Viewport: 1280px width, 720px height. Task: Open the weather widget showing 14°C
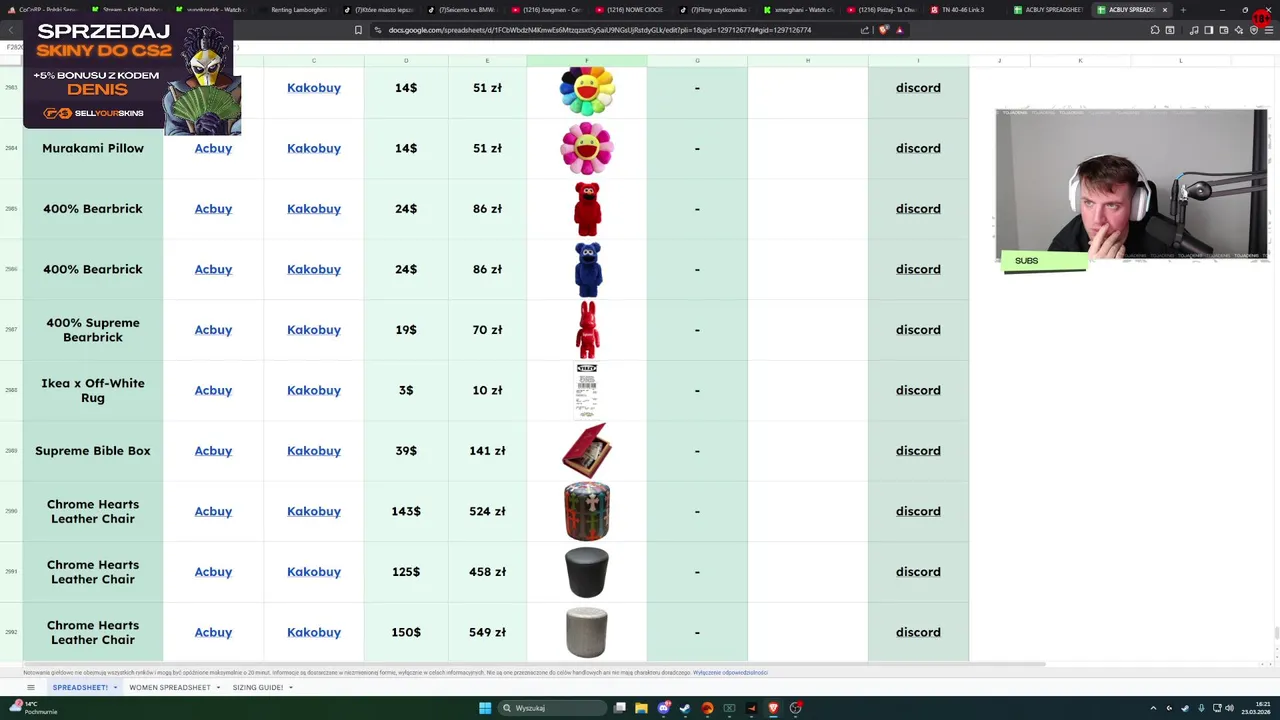33,708
